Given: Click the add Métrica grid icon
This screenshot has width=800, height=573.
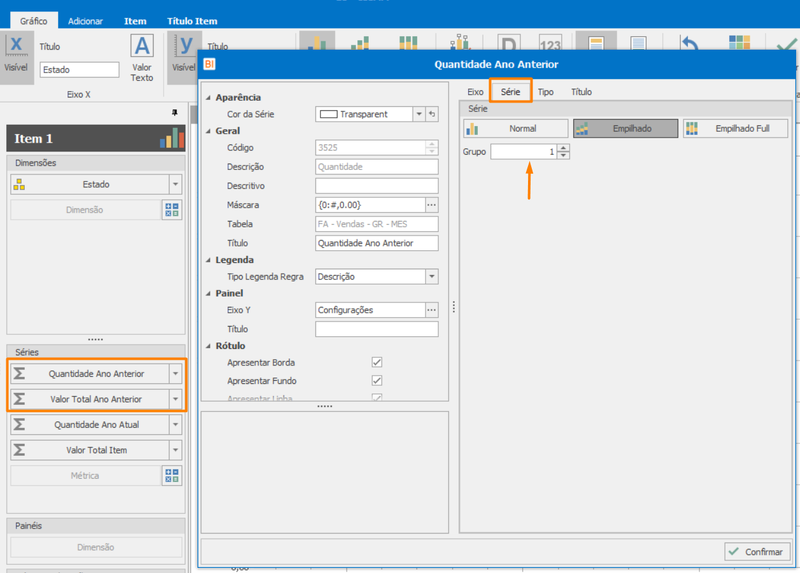Looking at the screenshot, I should coord(172,476).
